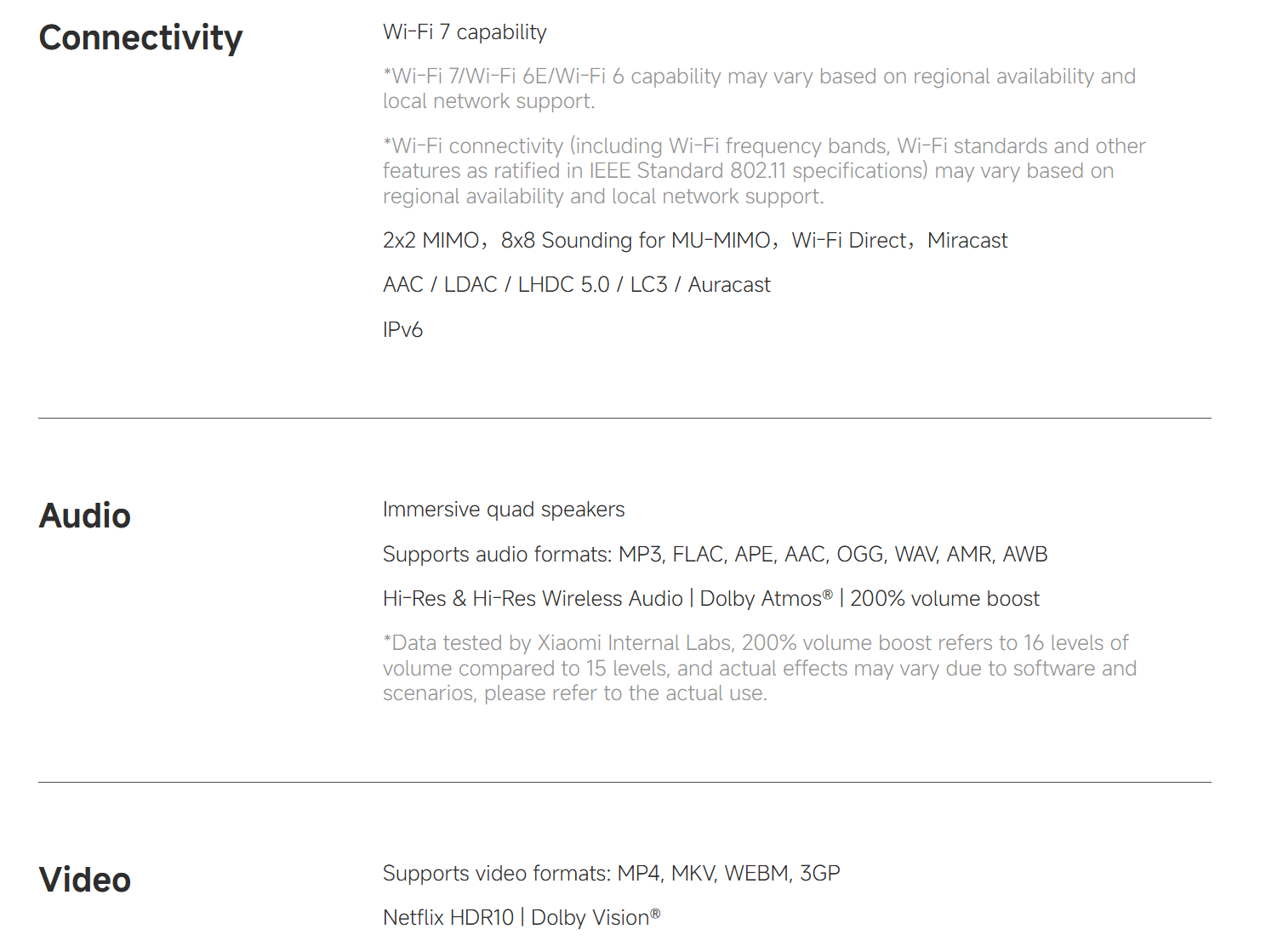Click the Connectivity section heading
1266x952 pixels.
[x=140, y=38]
